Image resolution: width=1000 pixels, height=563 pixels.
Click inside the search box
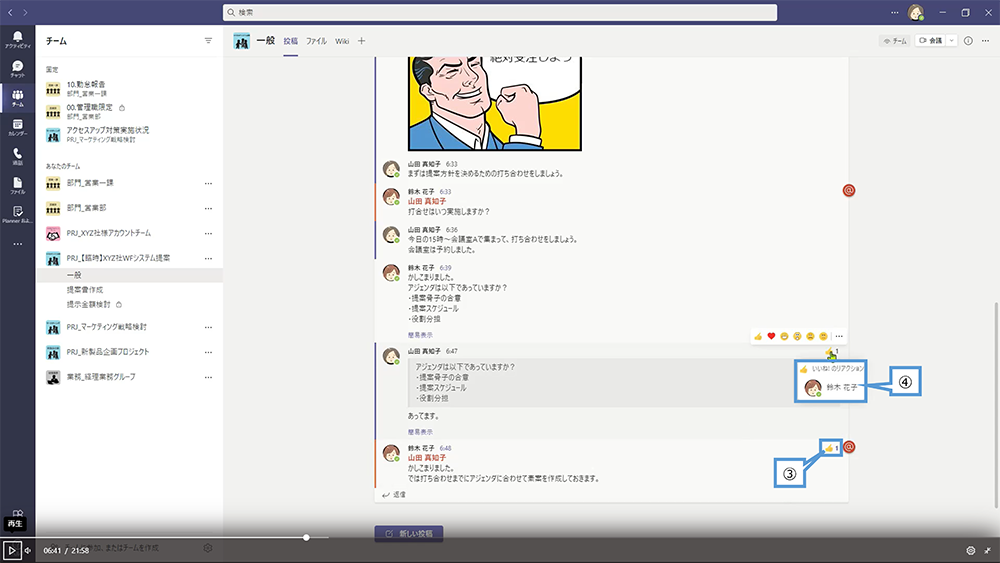click(x=500, y=12)
